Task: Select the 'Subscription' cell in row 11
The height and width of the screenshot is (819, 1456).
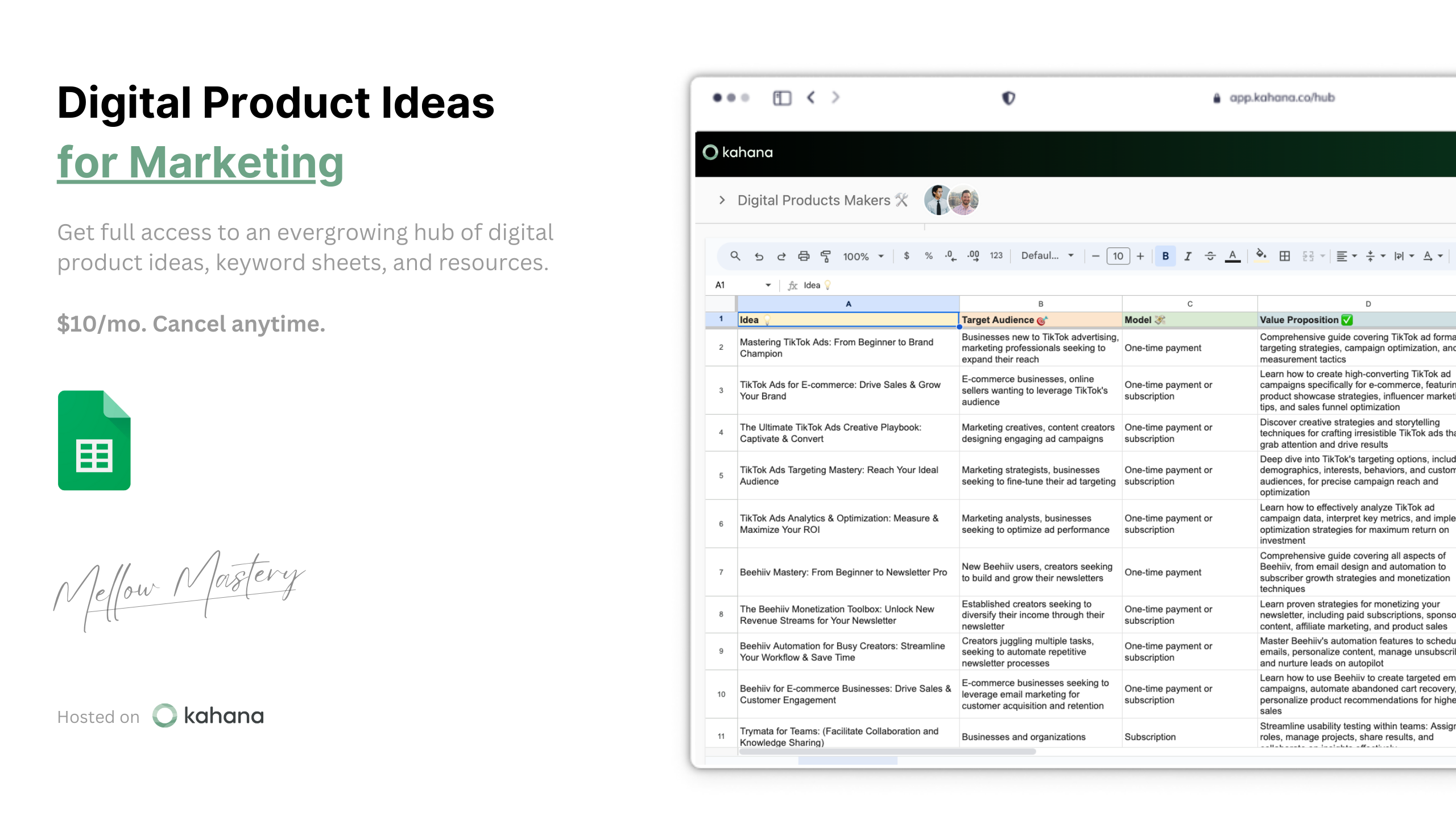Action: tap(1189, 734)
